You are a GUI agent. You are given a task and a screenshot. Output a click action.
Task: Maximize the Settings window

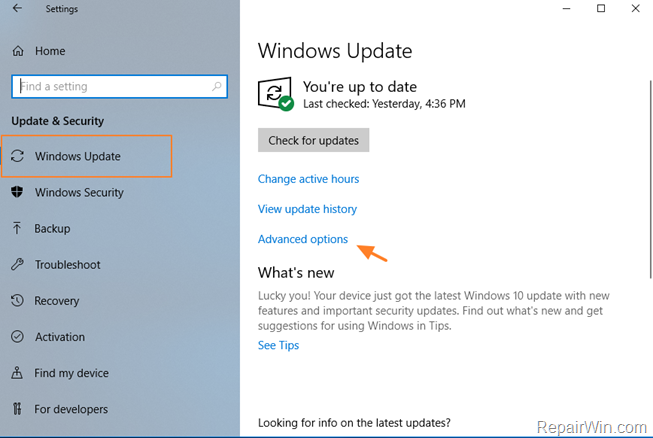(x=601, y=8)
